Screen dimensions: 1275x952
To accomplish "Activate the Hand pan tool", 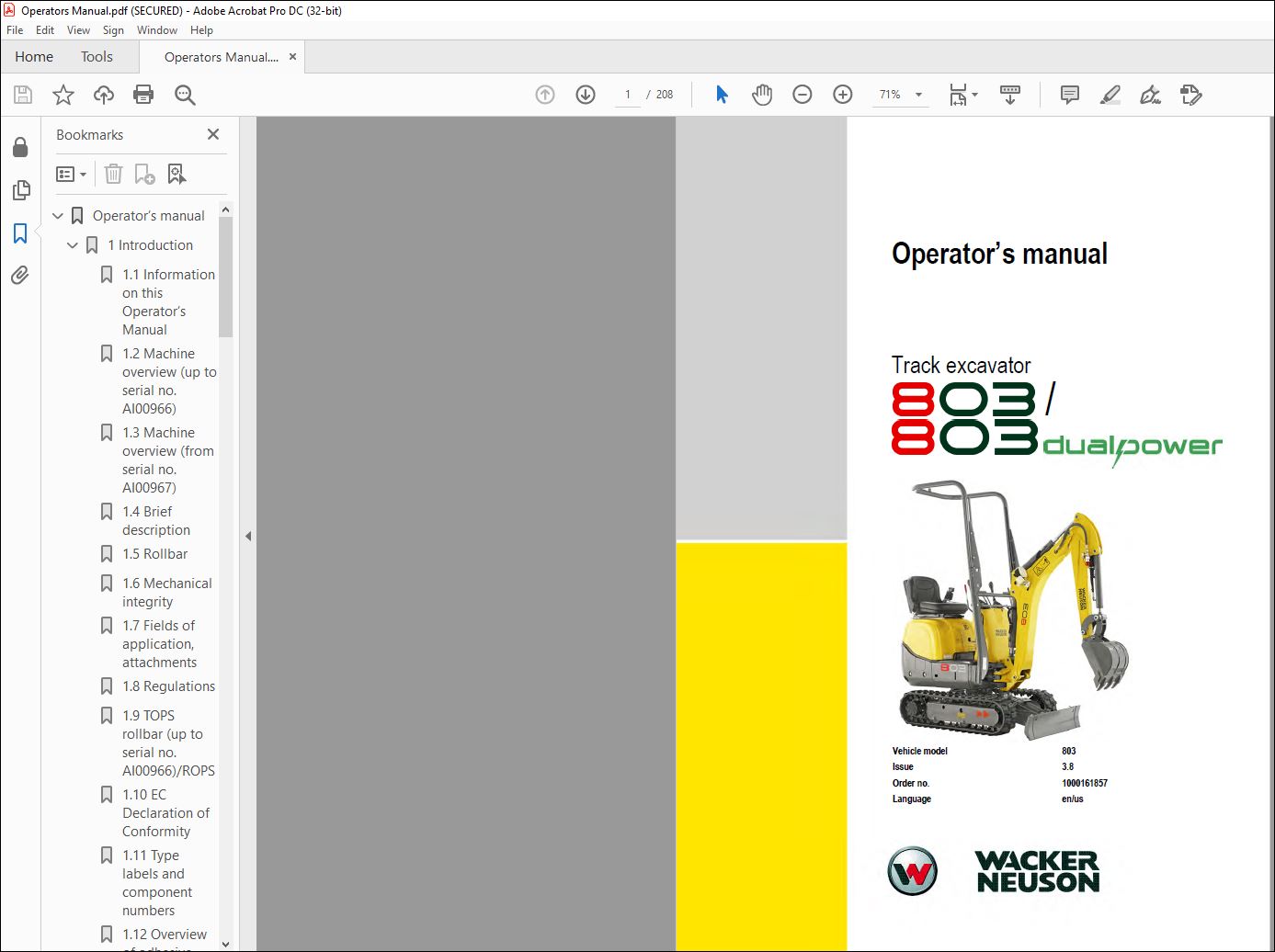I will (762, 95).
